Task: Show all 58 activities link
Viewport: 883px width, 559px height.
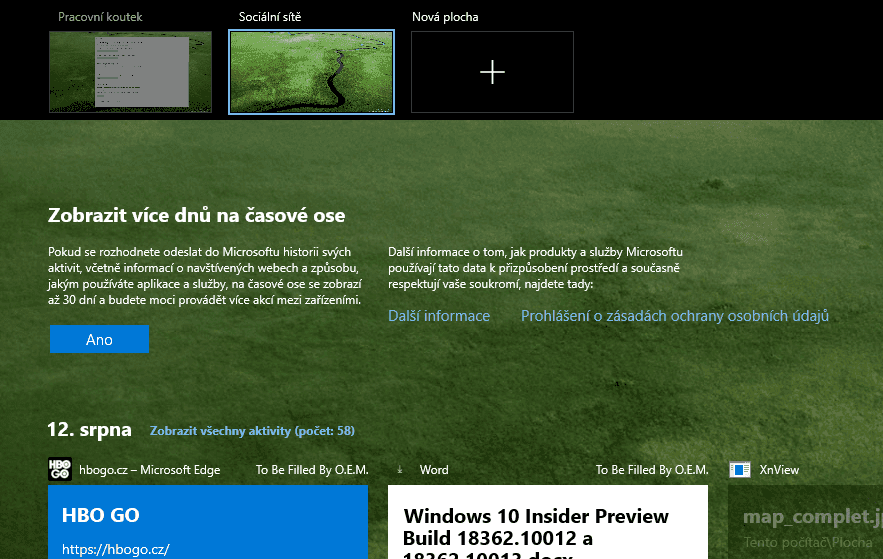Action: [x=252, y=431]
